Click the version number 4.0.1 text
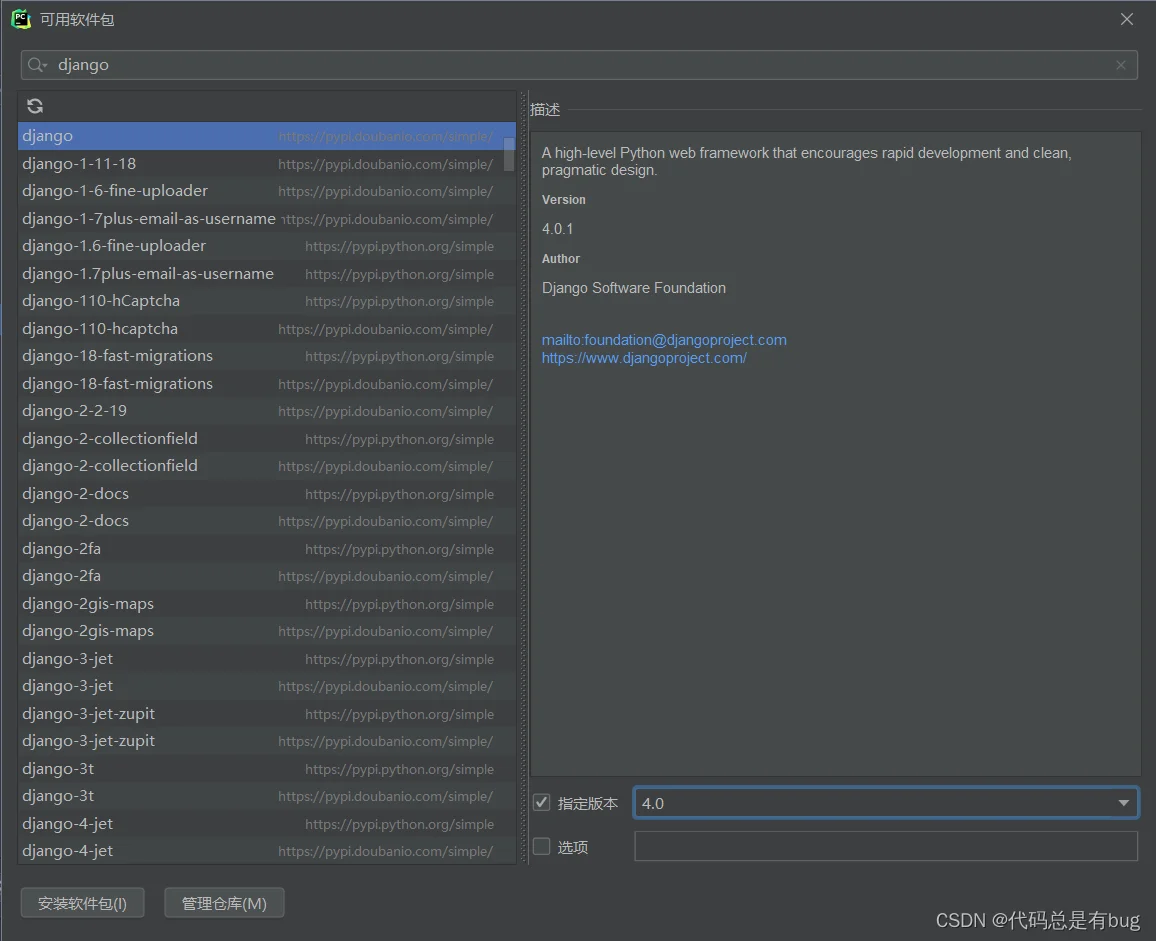The width and height of the screenshot is (1156, 941). (x=557, y=229)
